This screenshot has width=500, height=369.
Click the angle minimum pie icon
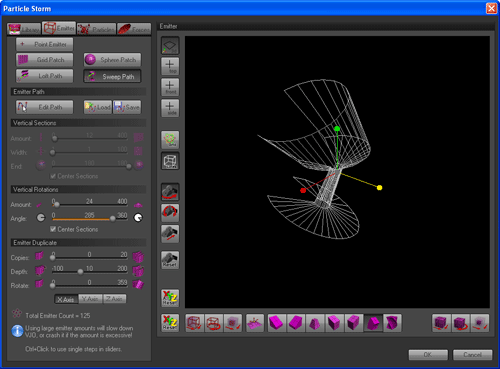click(x=41, y=218)
